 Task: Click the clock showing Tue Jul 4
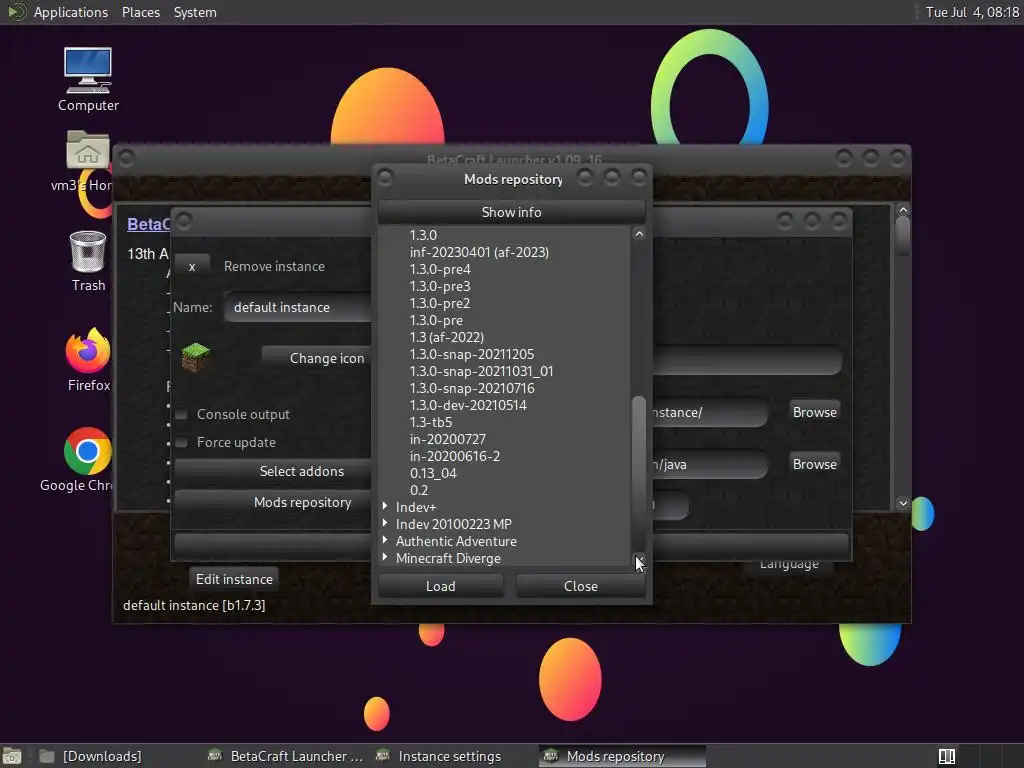click(972, 12)
